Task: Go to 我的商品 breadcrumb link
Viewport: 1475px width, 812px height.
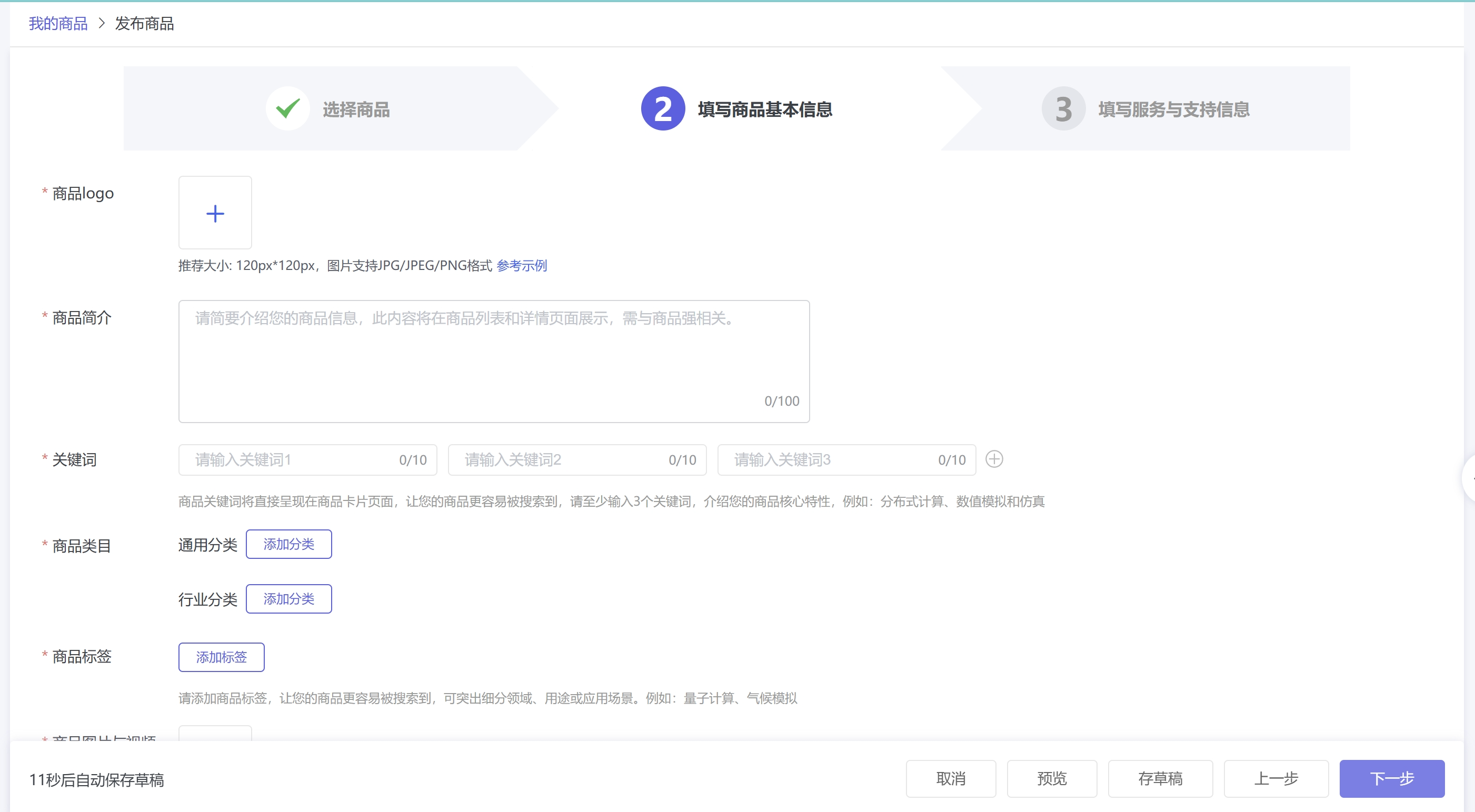Action: [x=58, y=24]
